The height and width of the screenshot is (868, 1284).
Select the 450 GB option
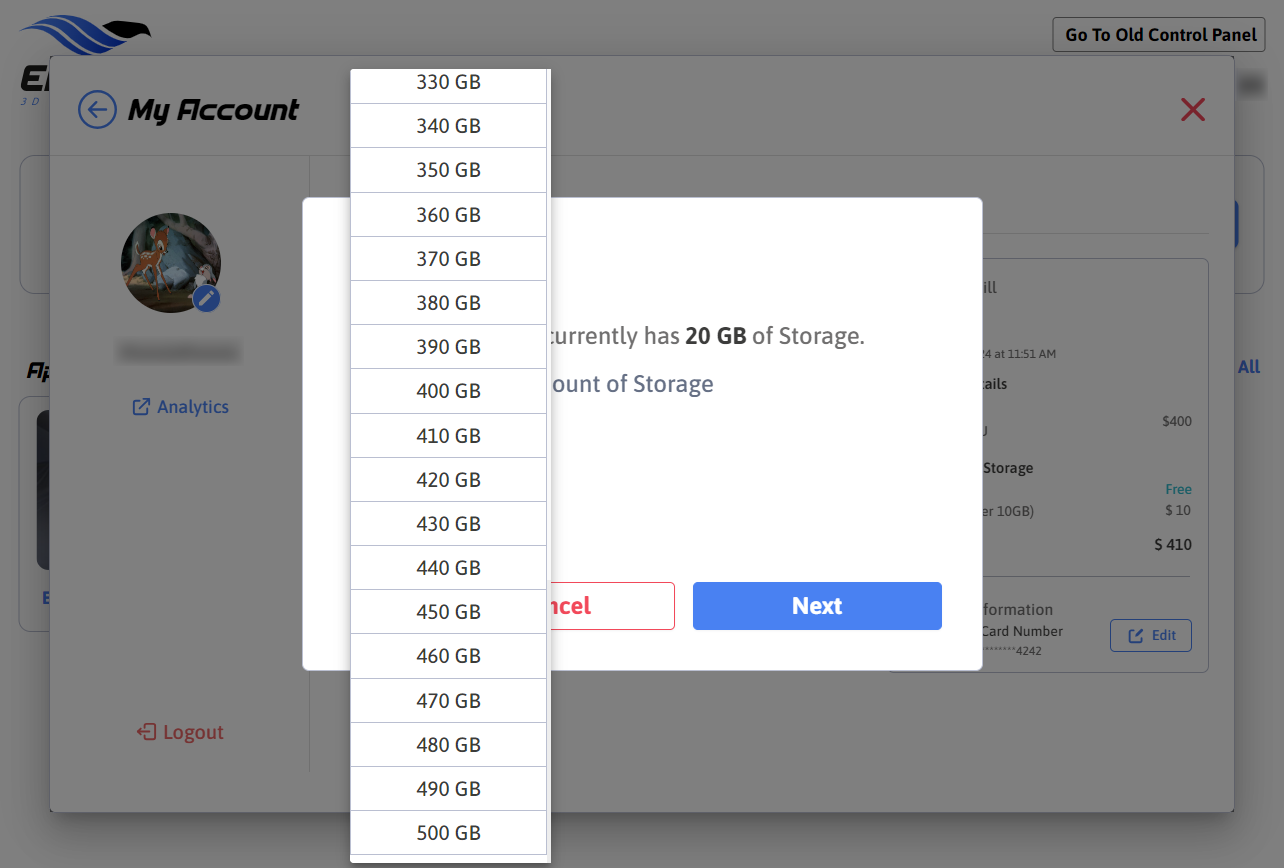pos(448,612)
